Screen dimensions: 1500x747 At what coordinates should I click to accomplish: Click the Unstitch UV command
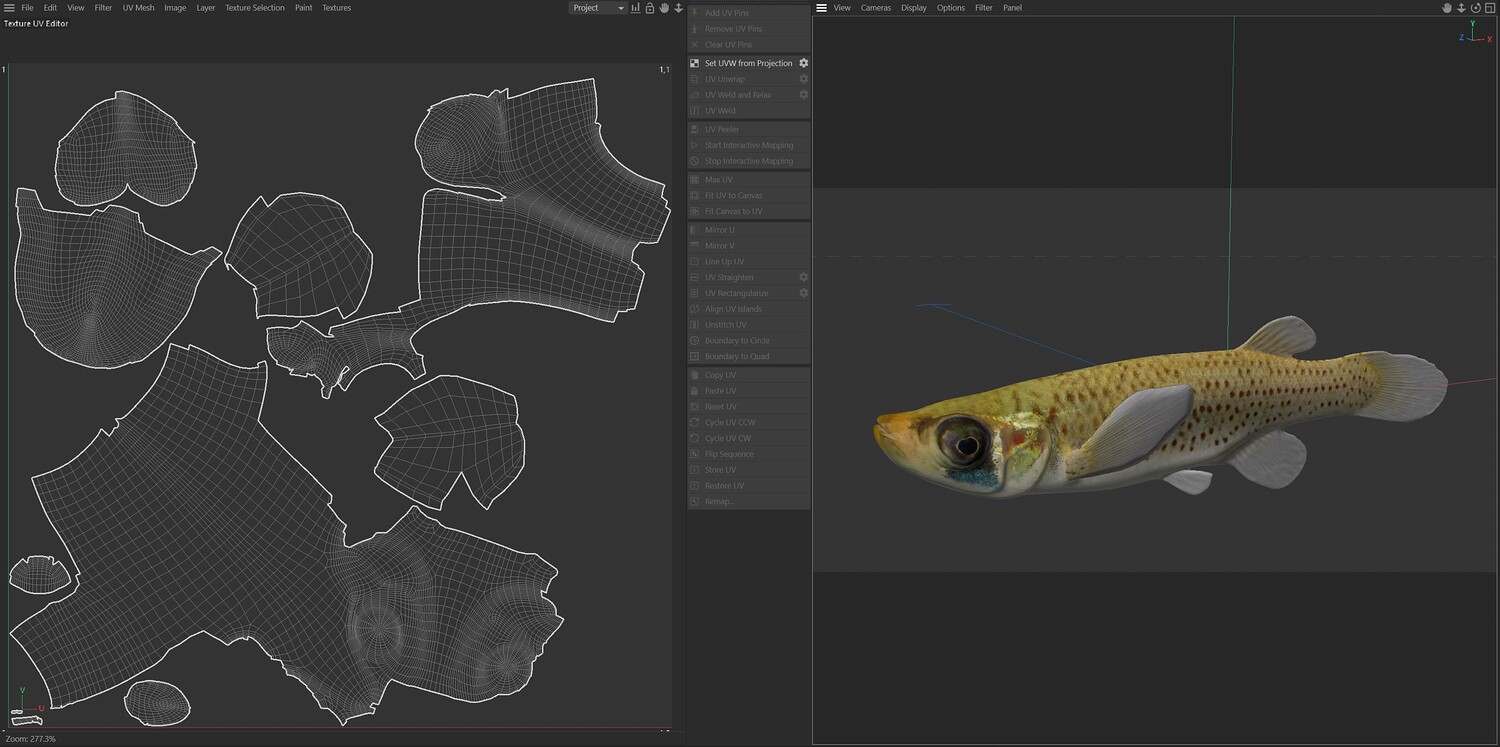[x=726, y=325]
